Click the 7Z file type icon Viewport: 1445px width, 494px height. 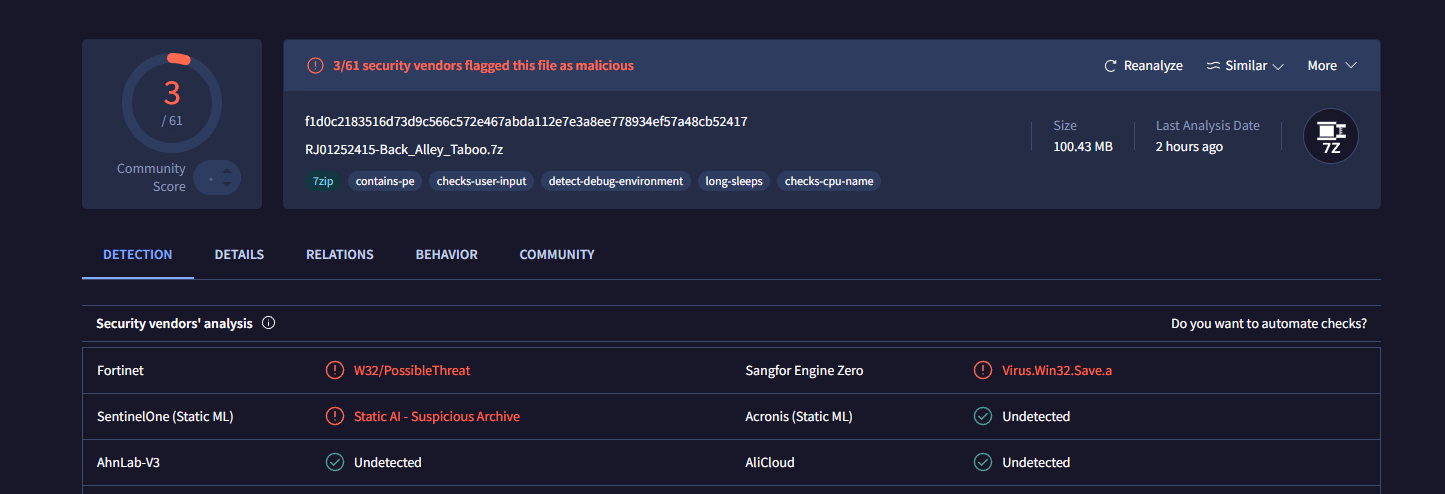pos(1331,136)
